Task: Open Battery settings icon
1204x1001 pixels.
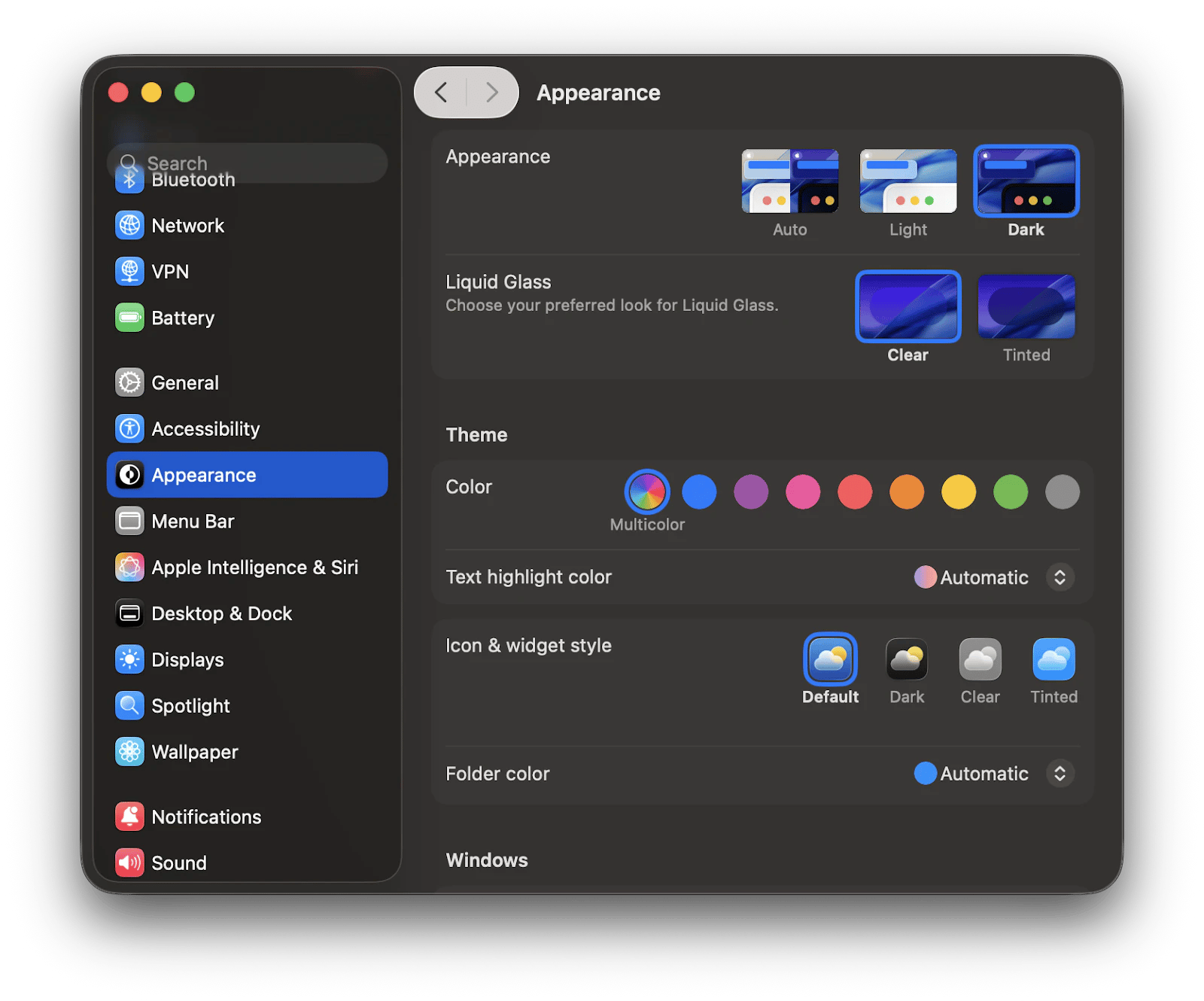Action: pyautogui.click(x=129, y=318)
